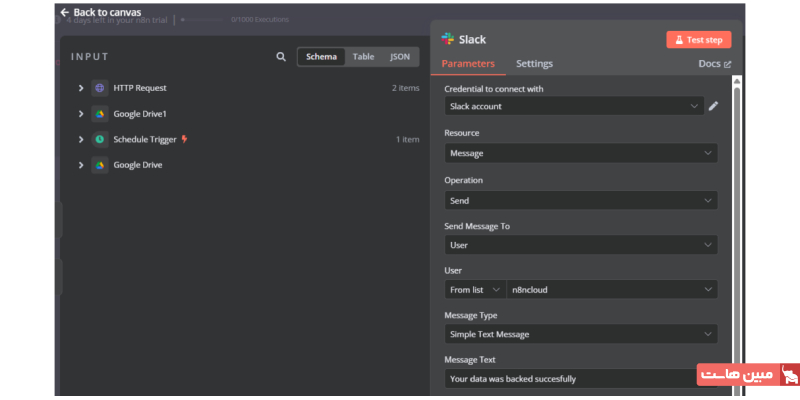
Task: Click the Slack logo icon
Action: tap(448, 40)
